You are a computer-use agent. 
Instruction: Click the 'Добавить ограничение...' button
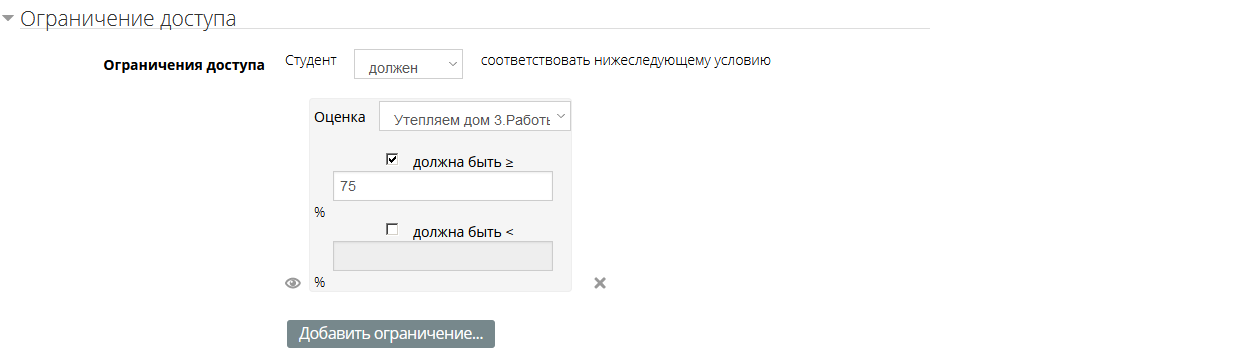coord(391,334)
